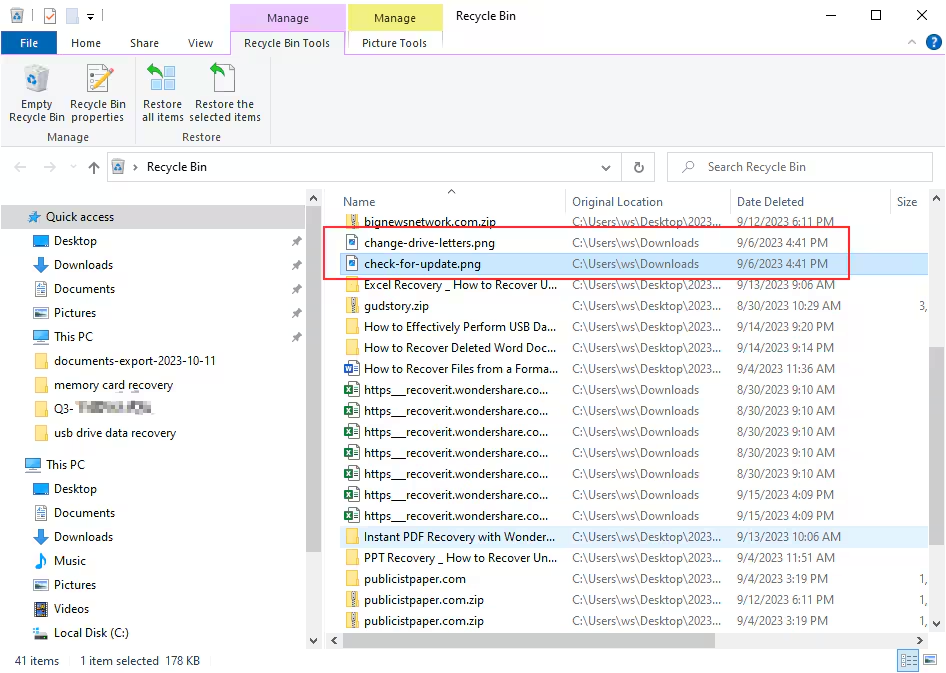Open usb drive data recovery folder

point(115,433)
